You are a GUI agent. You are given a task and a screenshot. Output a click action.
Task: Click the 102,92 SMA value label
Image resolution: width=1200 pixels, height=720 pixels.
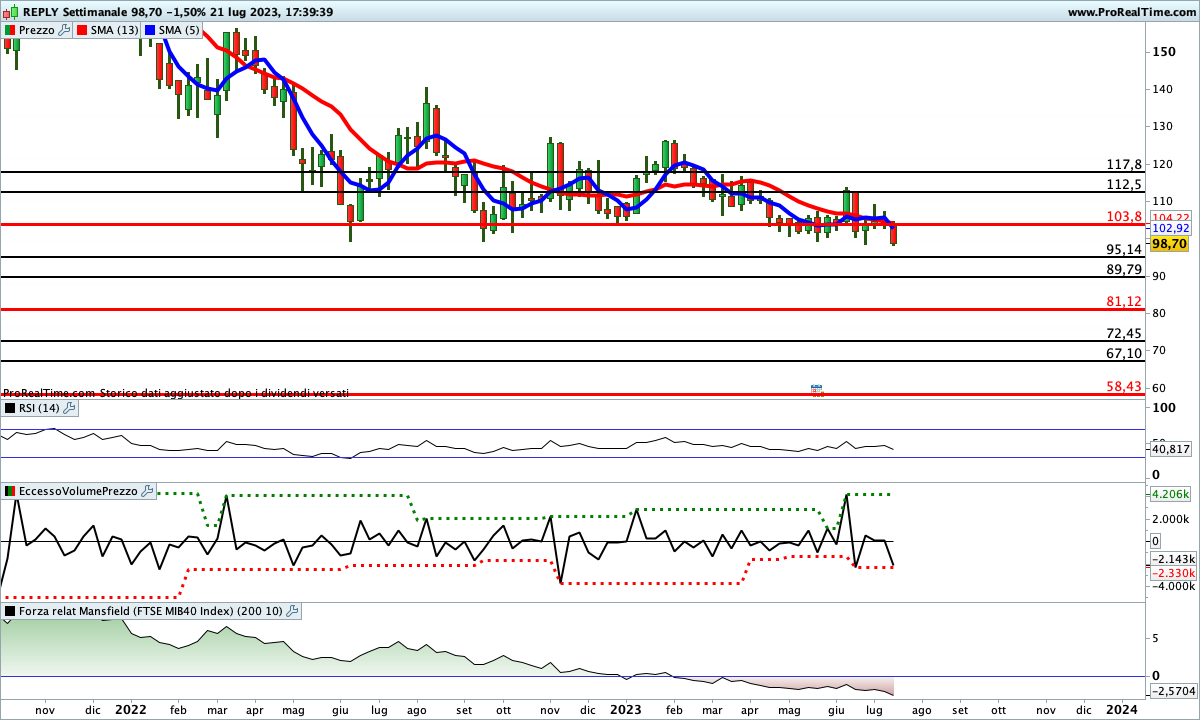pyautogui.click(x=1171, y=228)
